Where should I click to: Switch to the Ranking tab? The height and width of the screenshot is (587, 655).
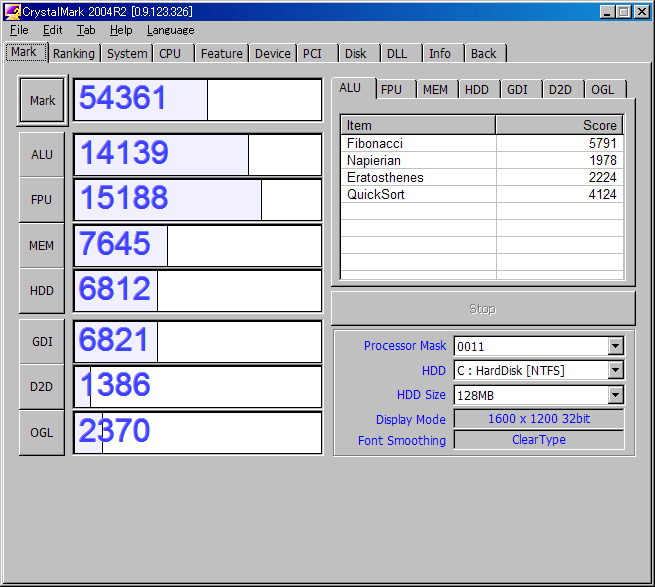(74, 53)
